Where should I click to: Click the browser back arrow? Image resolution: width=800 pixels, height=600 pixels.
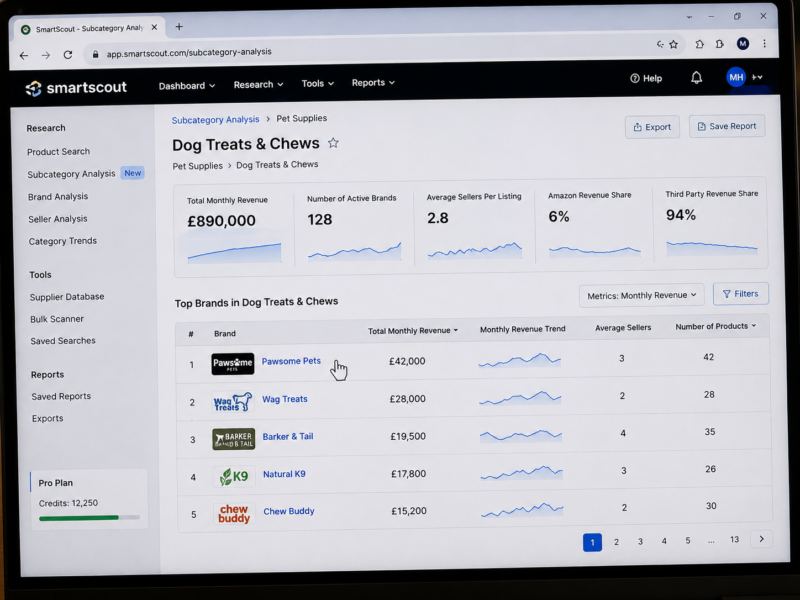(x=23, y=55)
